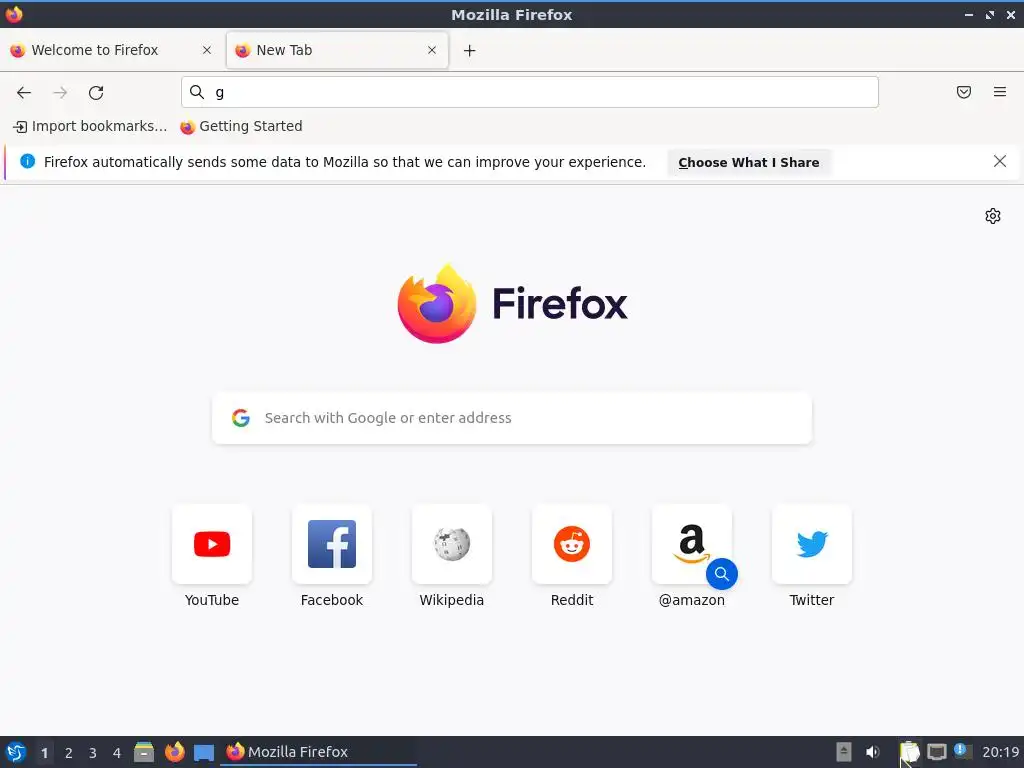Click the info icon in notification bar
1024x768 pixels.
(x=27, y=161)
